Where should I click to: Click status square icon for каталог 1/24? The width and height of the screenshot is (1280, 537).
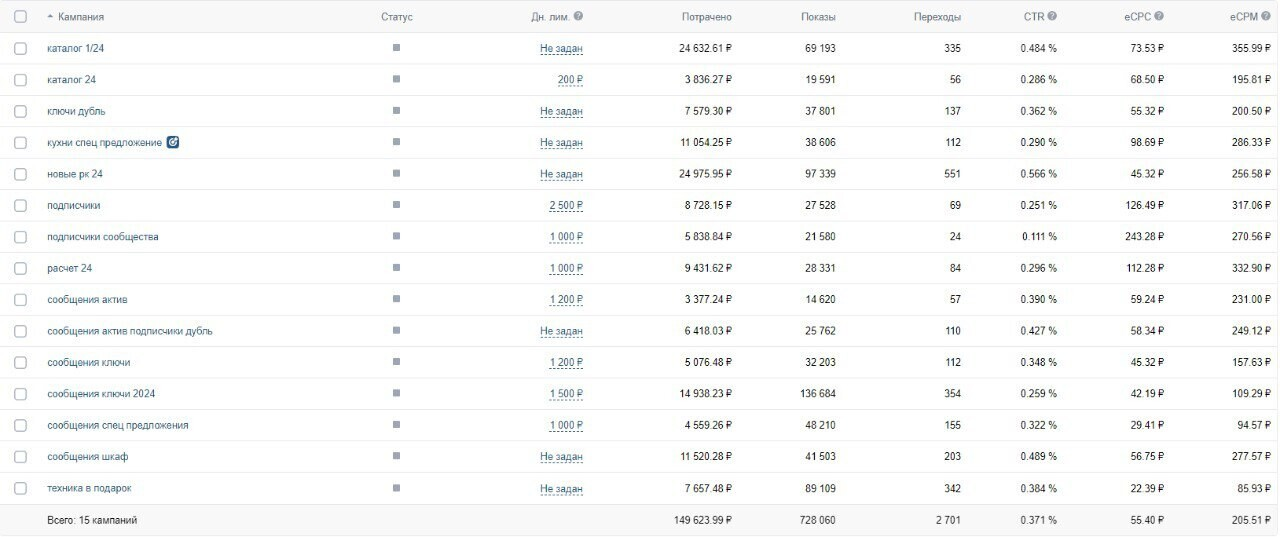pos(396,48)
